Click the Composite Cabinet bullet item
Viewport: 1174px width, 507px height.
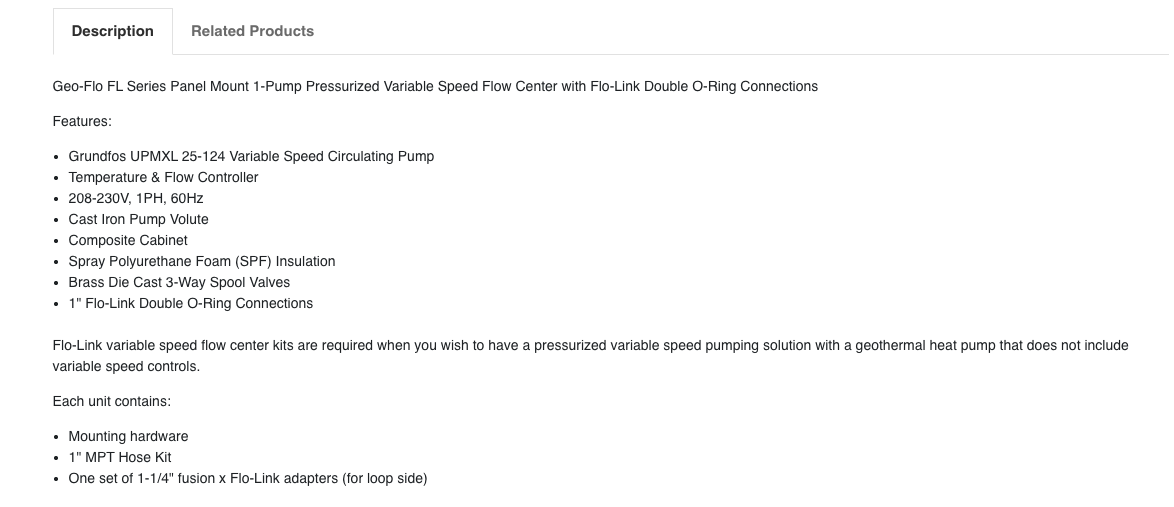[128, 240]
